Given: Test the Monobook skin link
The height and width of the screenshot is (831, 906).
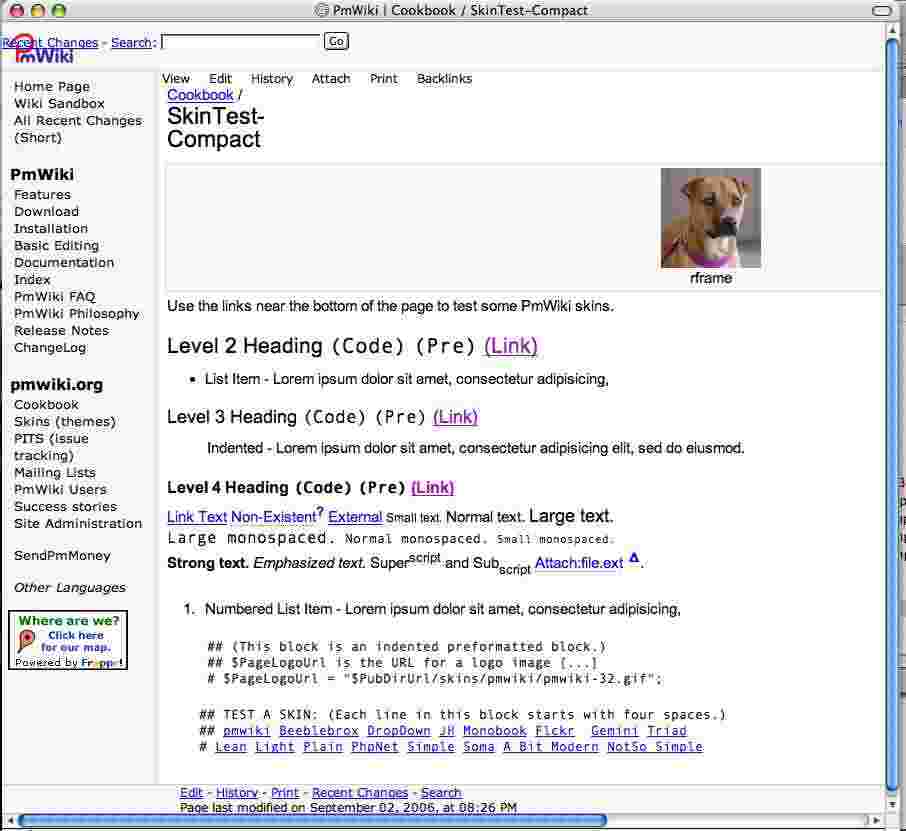Looking at the screenshot, I should tap(495, 731).
